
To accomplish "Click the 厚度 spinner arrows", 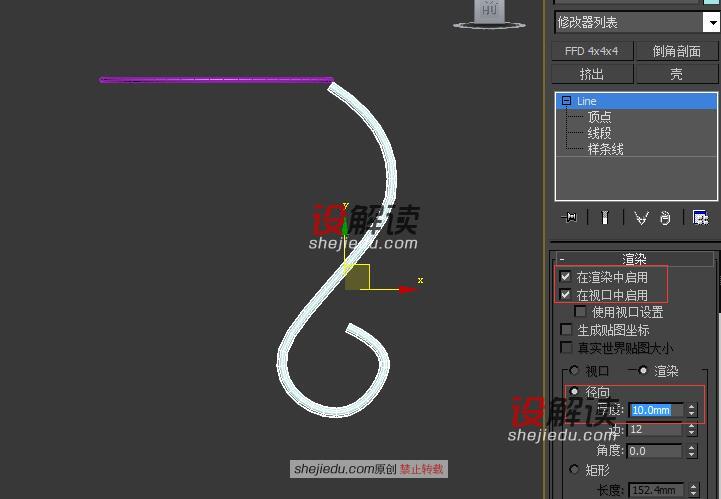I will [692, 410].
